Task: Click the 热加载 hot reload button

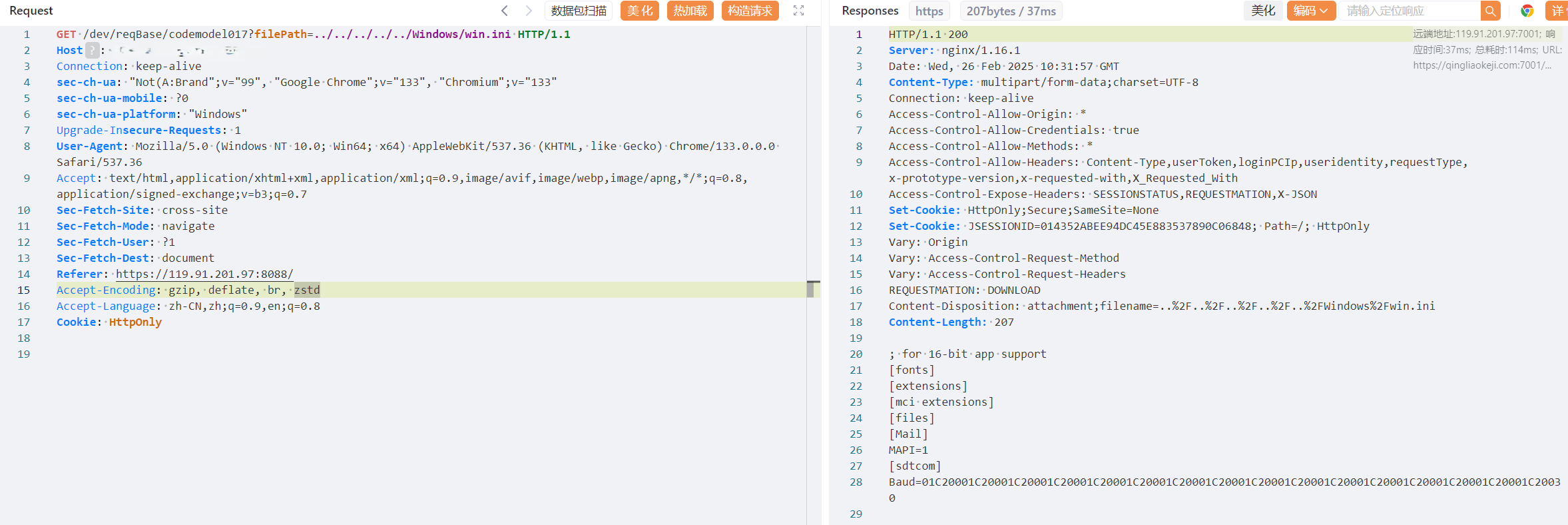Action: (x=690, y=11)
